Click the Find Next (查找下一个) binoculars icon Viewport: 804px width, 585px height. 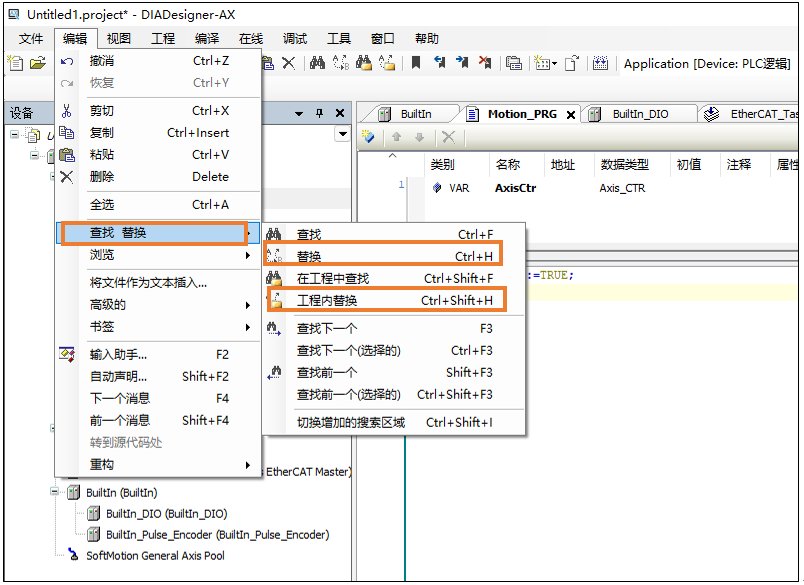pyautogui.click(x=274, y=328)
